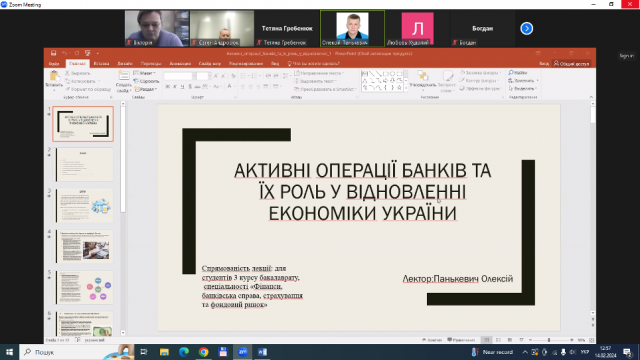
Task: Click Shape Fill (Заливка фигуры)
Action: 480,73
